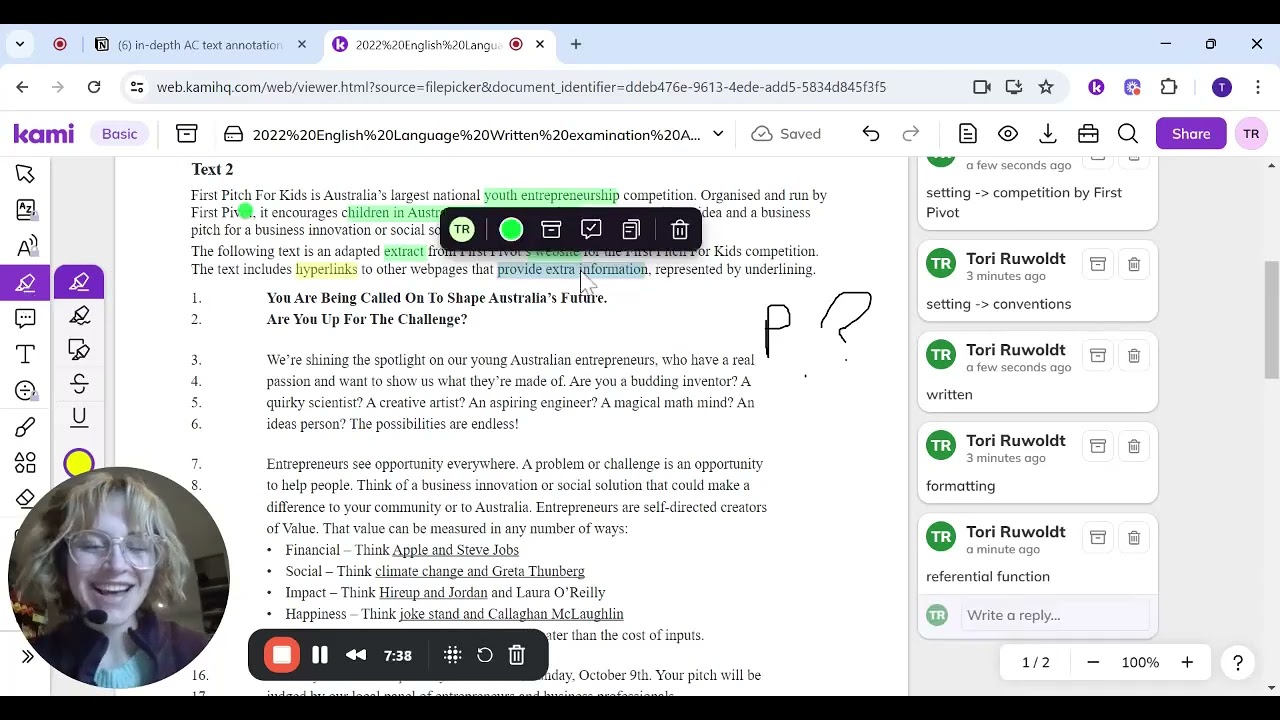1280x720 pixels.
Task: Archive the 'setting -> conventions' comment
Action: [1098, 264]
